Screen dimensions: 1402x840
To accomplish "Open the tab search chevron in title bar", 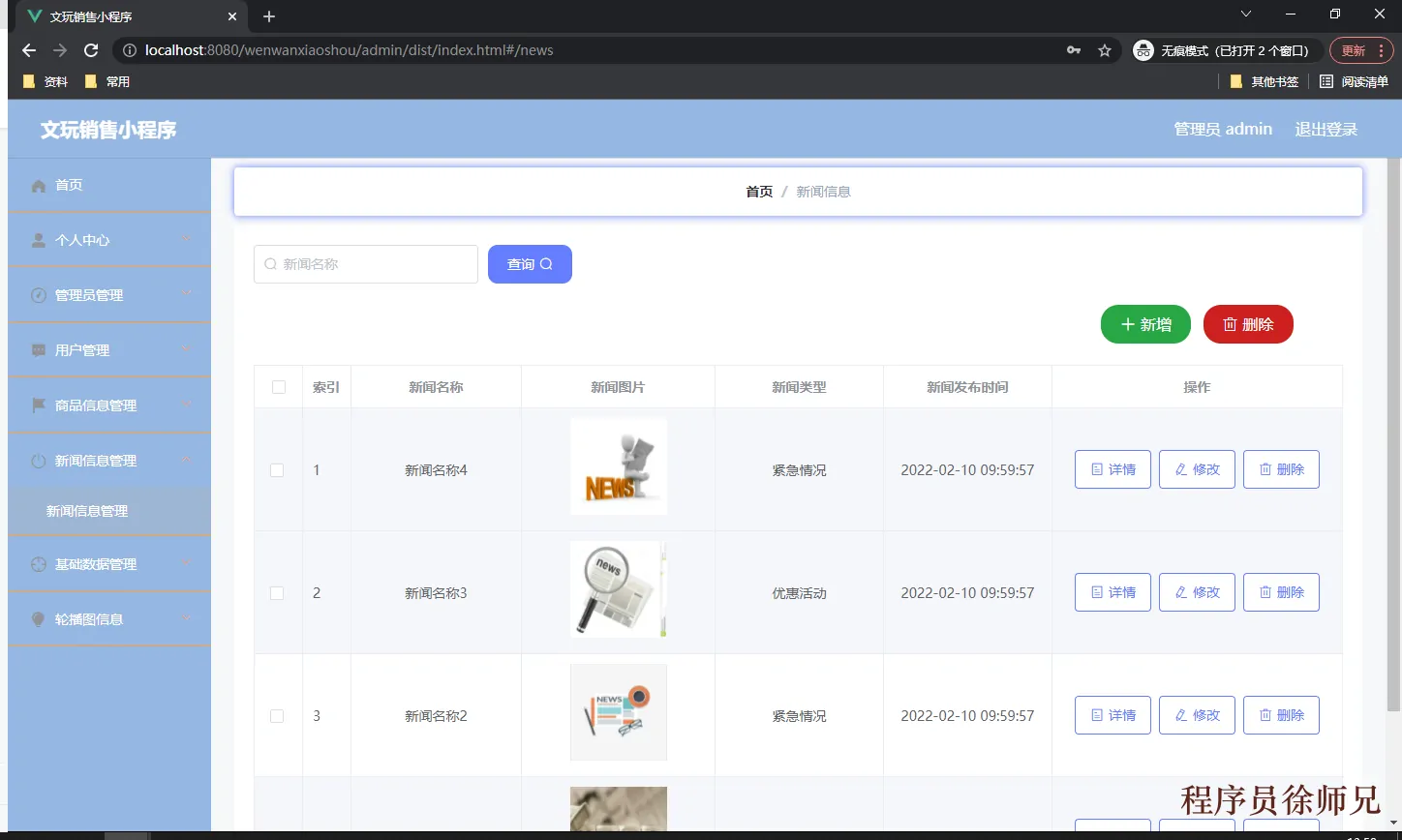I will tap(1246, 14).
